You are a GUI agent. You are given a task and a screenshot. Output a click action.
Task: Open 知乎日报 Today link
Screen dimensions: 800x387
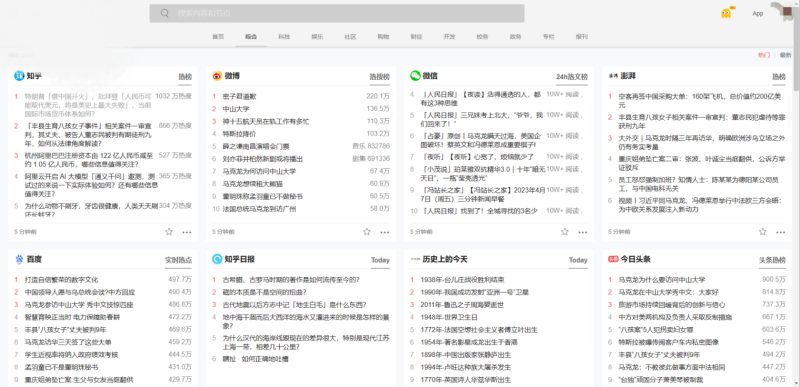[381, 261]
